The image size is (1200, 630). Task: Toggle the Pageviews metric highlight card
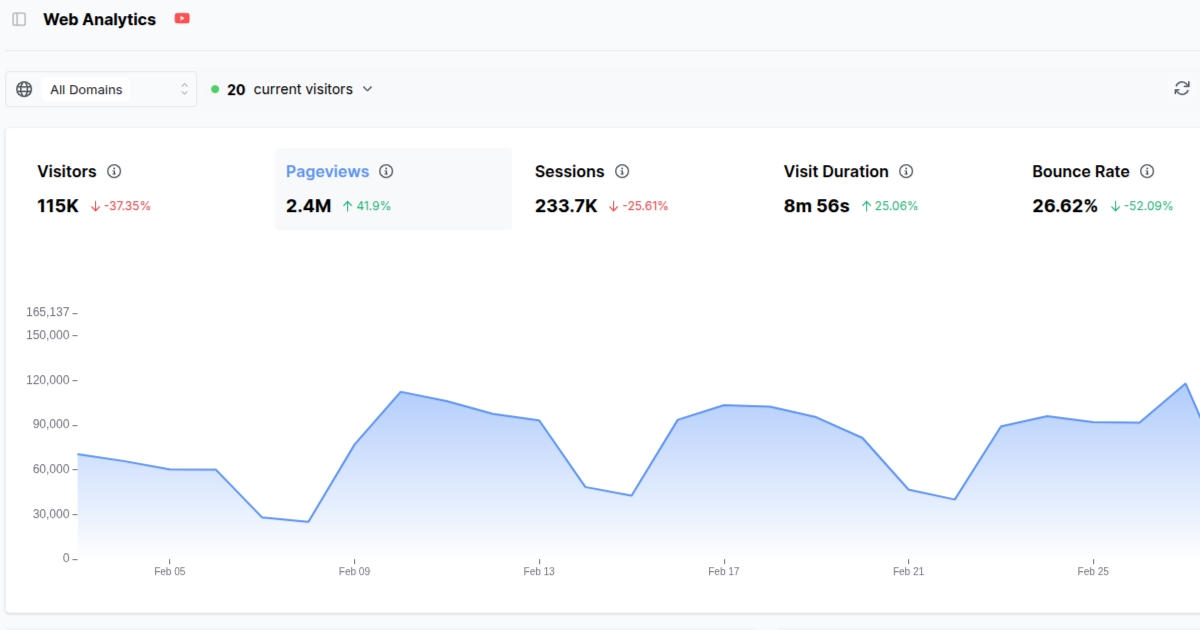392,188
